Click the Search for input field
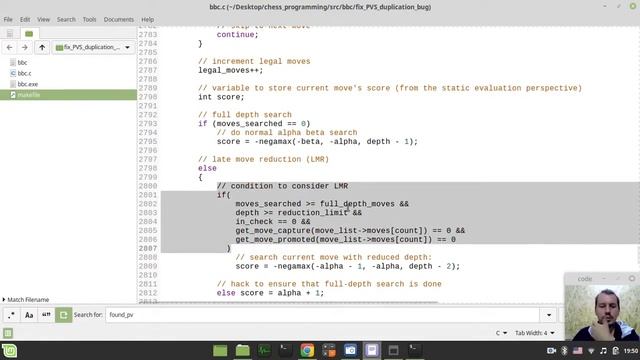Viewport: 640px width, 360px height. (x=322, y=315)
